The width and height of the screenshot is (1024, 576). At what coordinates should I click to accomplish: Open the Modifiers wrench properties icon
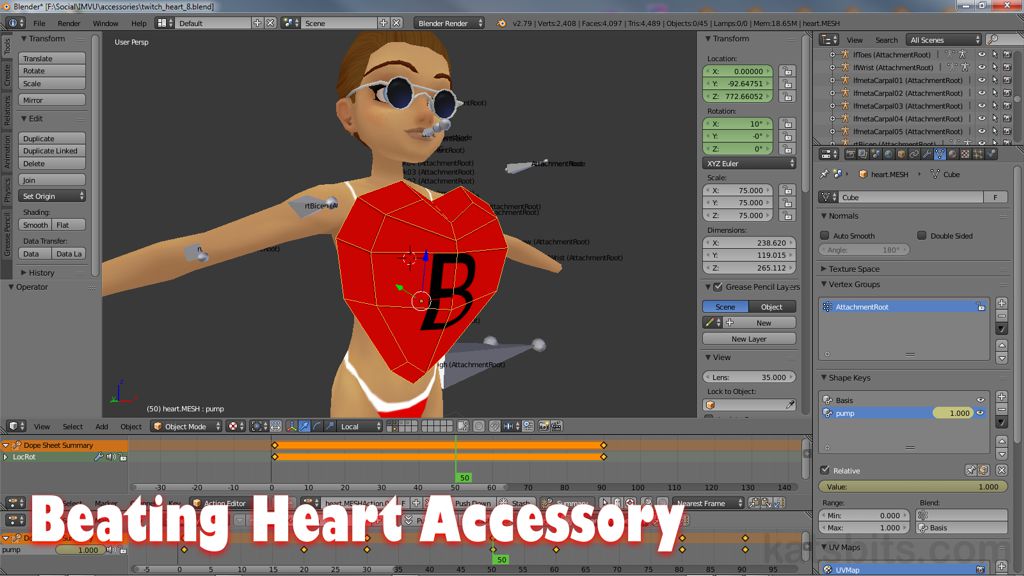pyautogui.click(x=927, y=154)
